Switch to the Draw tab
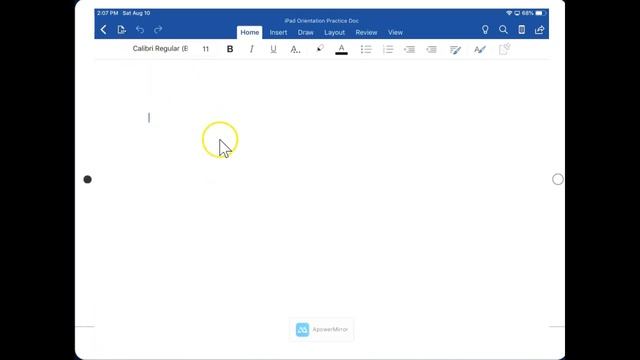 coord(305,32)
